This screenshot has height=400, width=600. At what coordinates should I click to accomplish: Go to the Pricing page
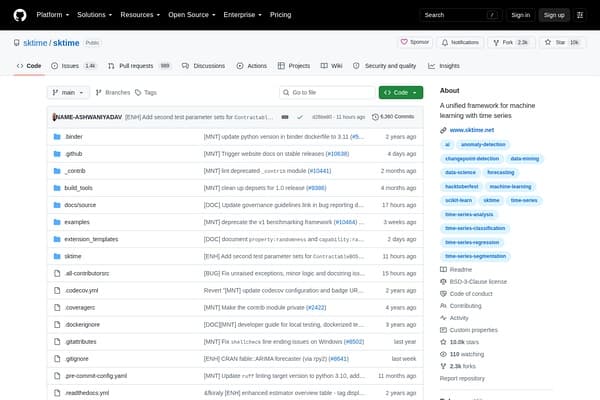tap(280, 15)
